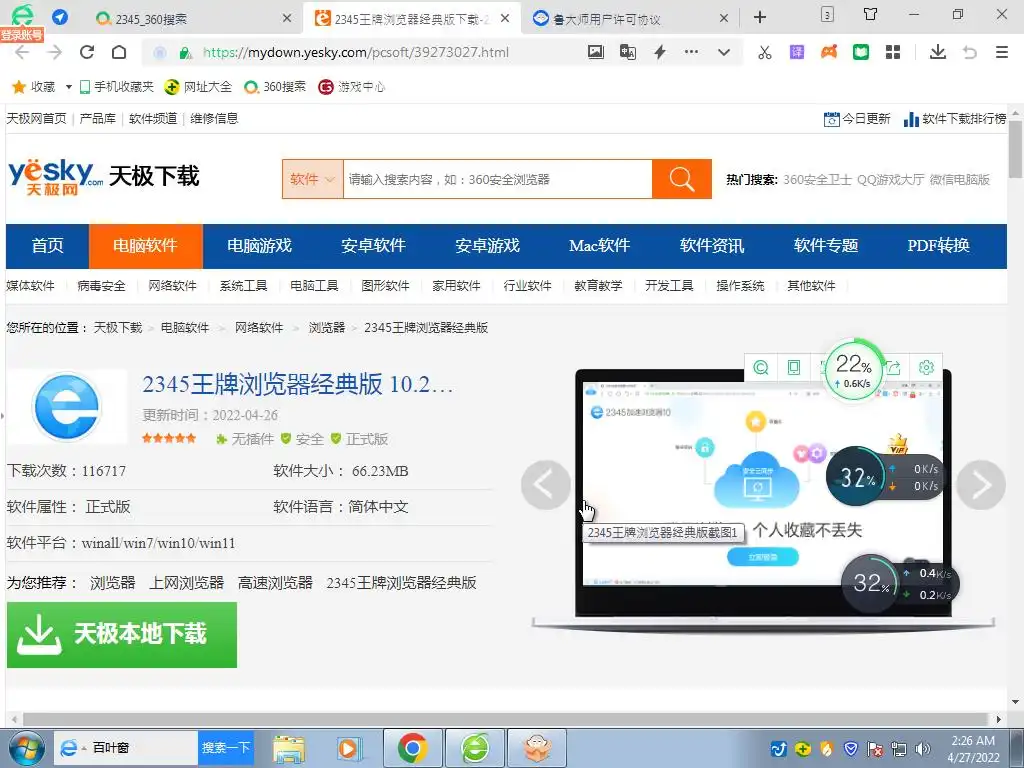Open the orange gamepad extension icon

pyautogui.click(x=829, y=52)
